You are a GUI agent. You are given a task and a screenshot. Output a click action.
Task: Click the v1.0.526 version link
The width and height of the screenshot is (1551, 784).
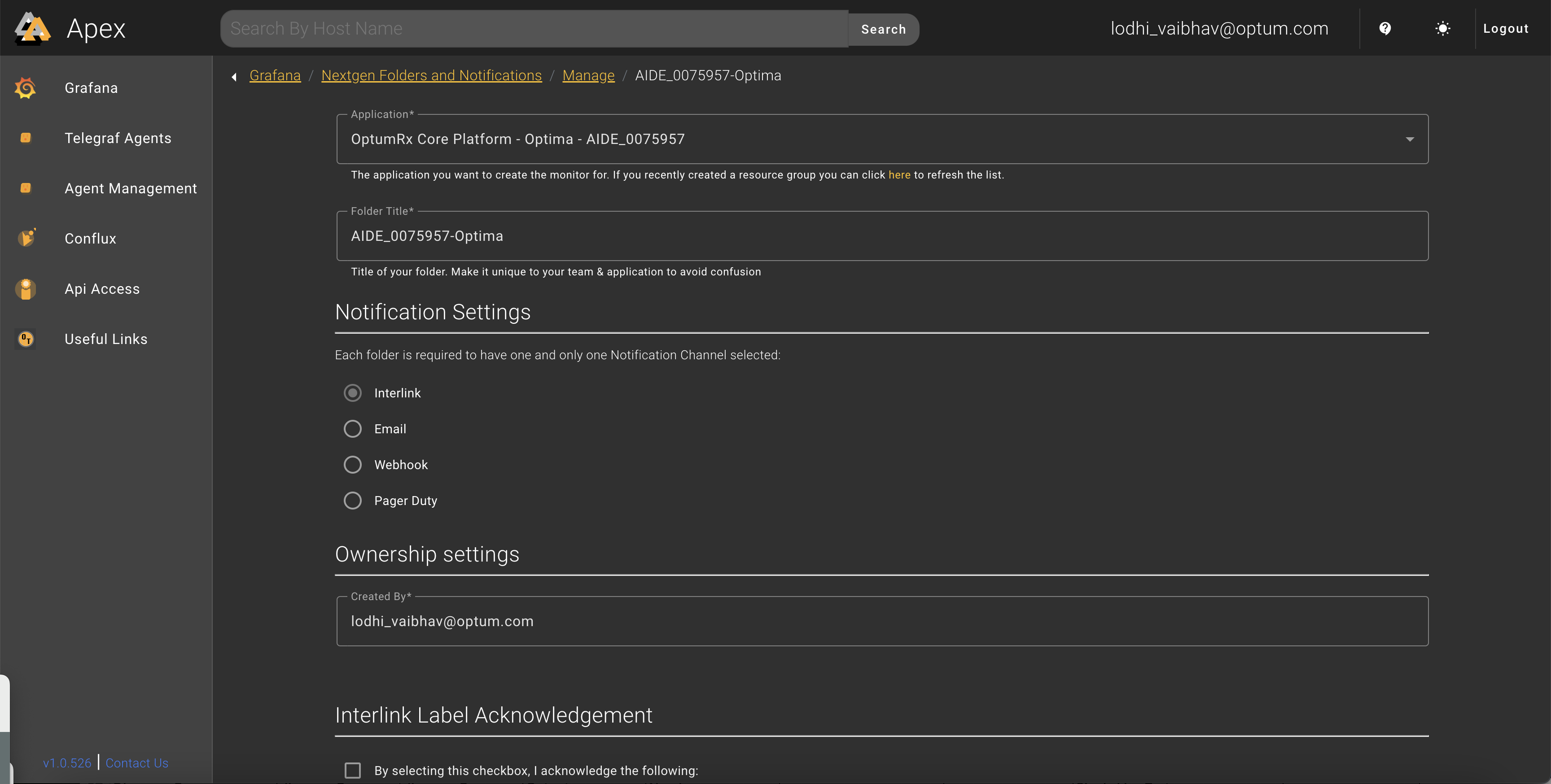67,762
